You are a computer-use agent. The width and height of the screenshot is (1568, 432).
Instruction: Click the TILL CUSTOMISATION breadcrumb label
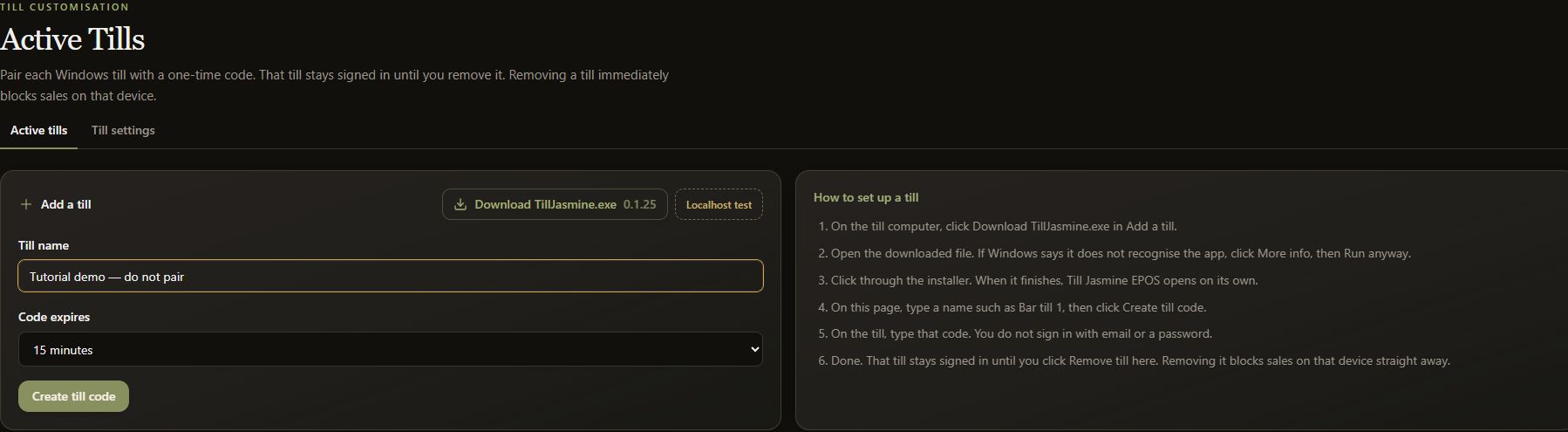(65, 7)
